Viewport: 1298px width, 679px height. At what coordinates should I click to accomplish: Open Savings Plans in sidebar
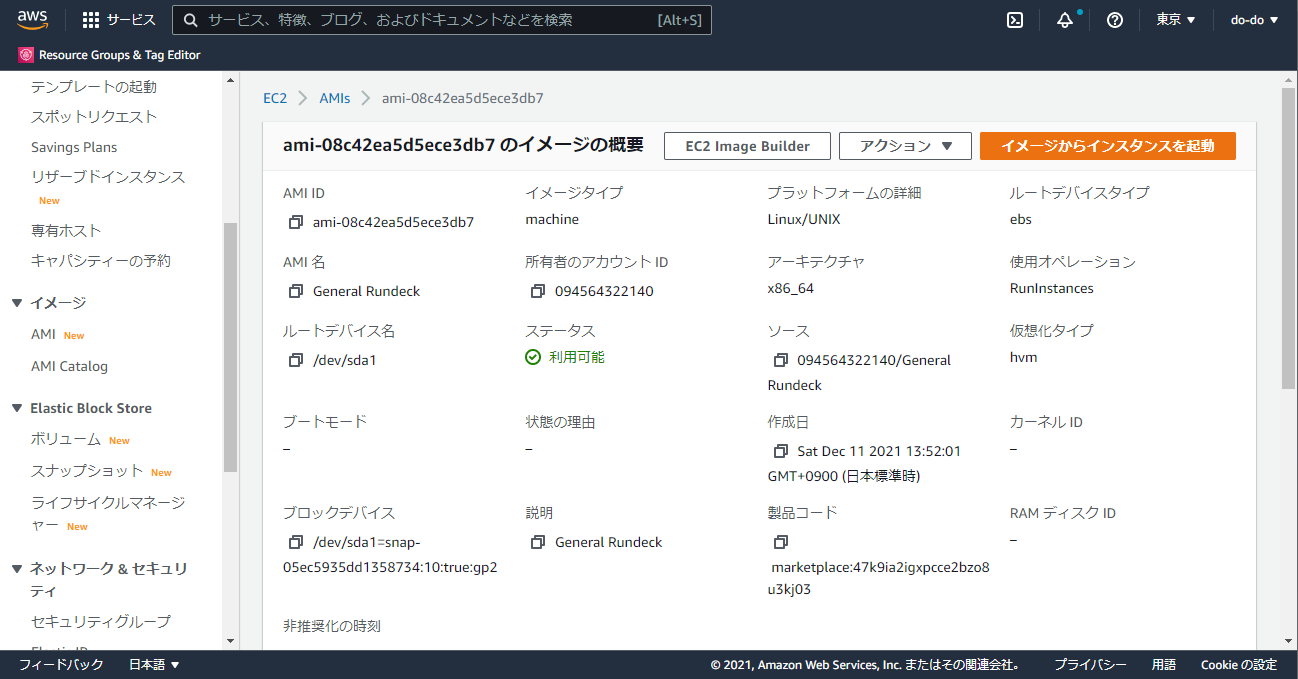[x=74, y=147]
